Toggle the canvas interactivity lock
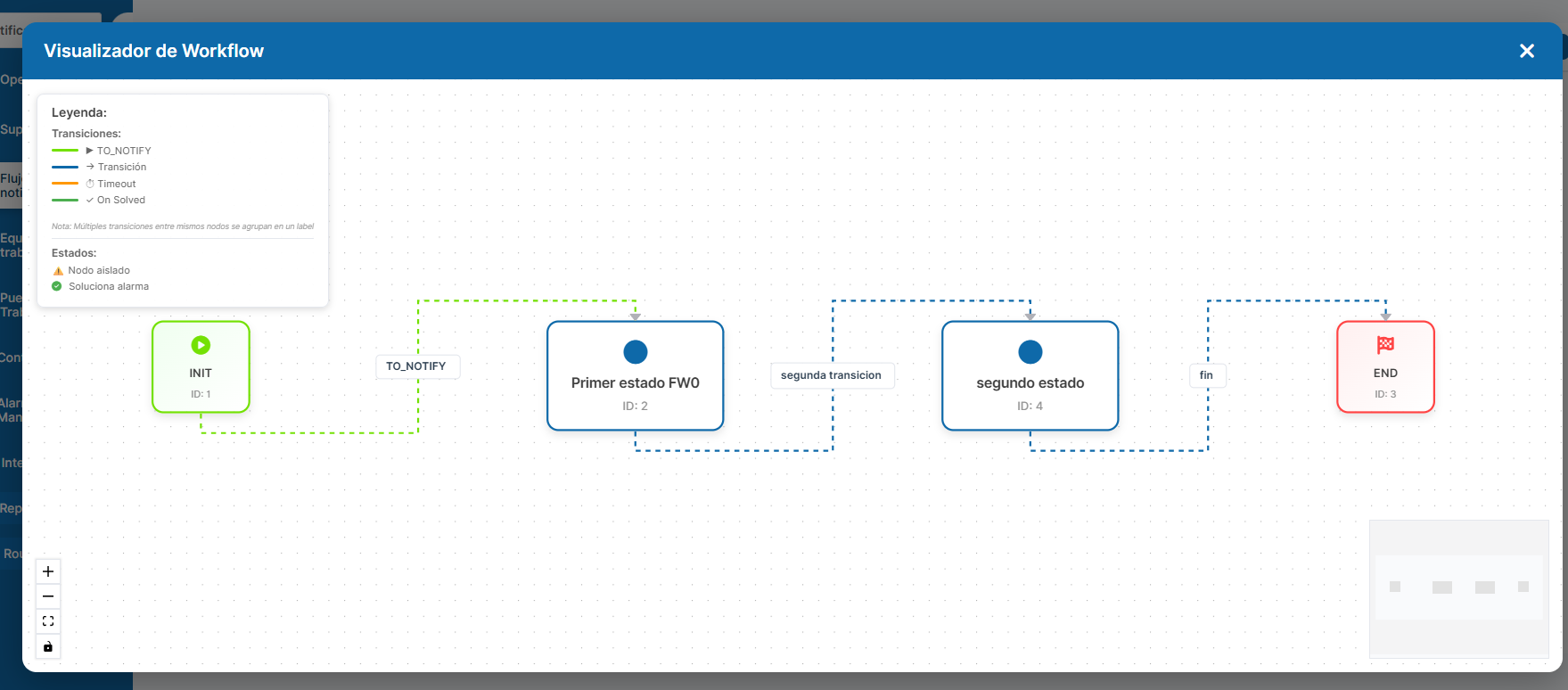1568x690 pixels. pos(48,646)
